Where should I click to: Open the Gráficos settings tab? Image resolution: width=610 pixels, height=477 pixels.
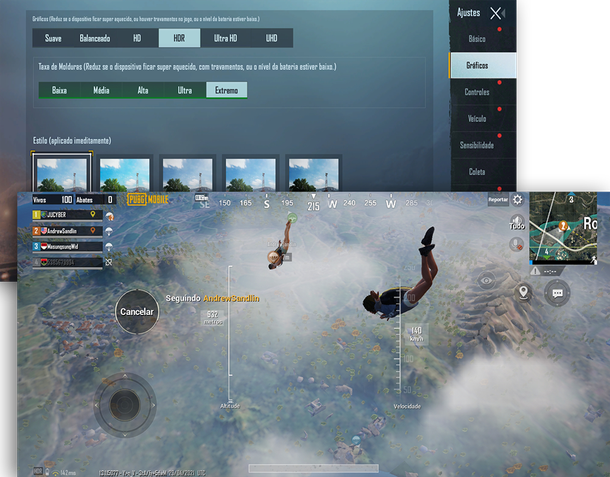coord(483,65)
